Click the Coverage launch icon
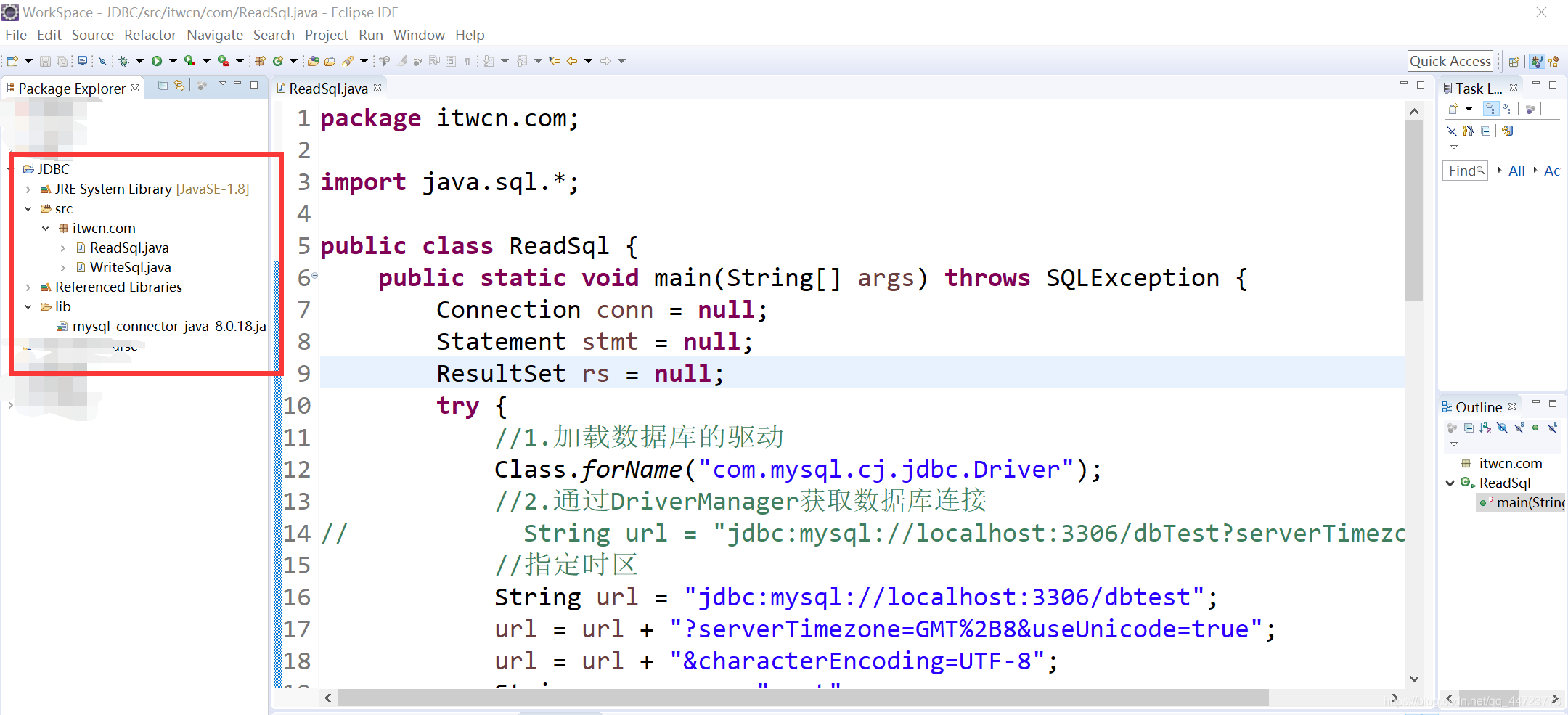Image resolution: width=1568 pixels, height=715 pixels. 189,61
